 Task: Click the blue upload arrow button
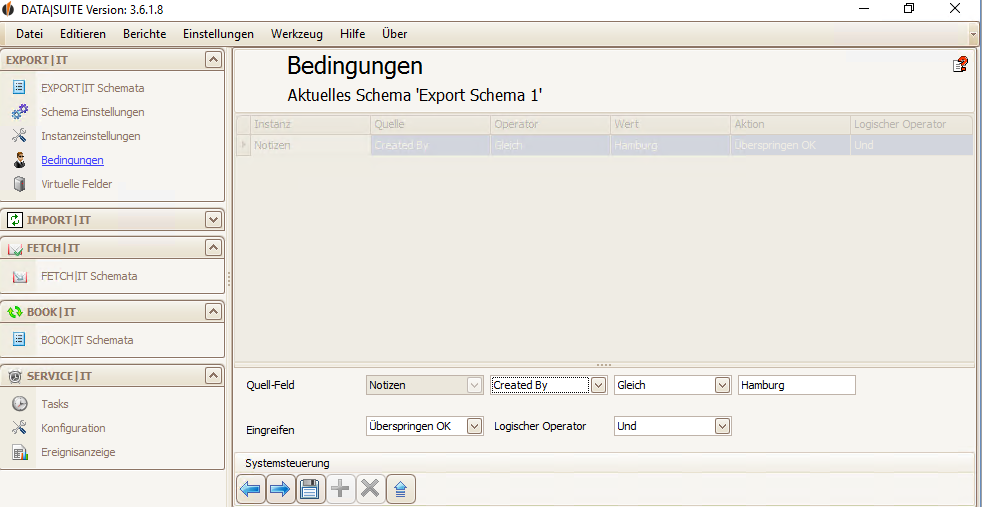pyautogui.click(x=401, y=489)
